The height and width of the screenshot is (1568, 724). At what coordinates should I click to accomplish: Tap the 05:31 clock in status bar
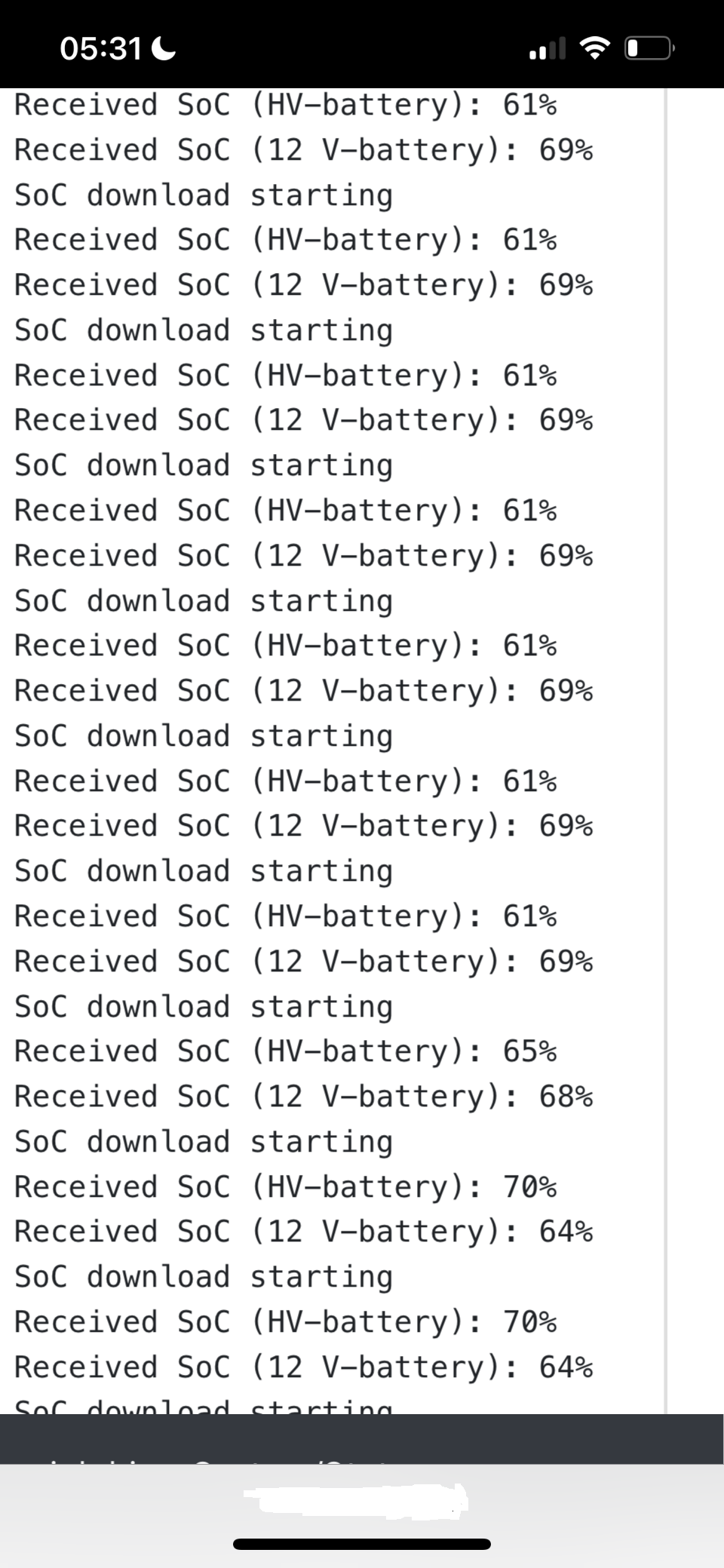(101, 50)
